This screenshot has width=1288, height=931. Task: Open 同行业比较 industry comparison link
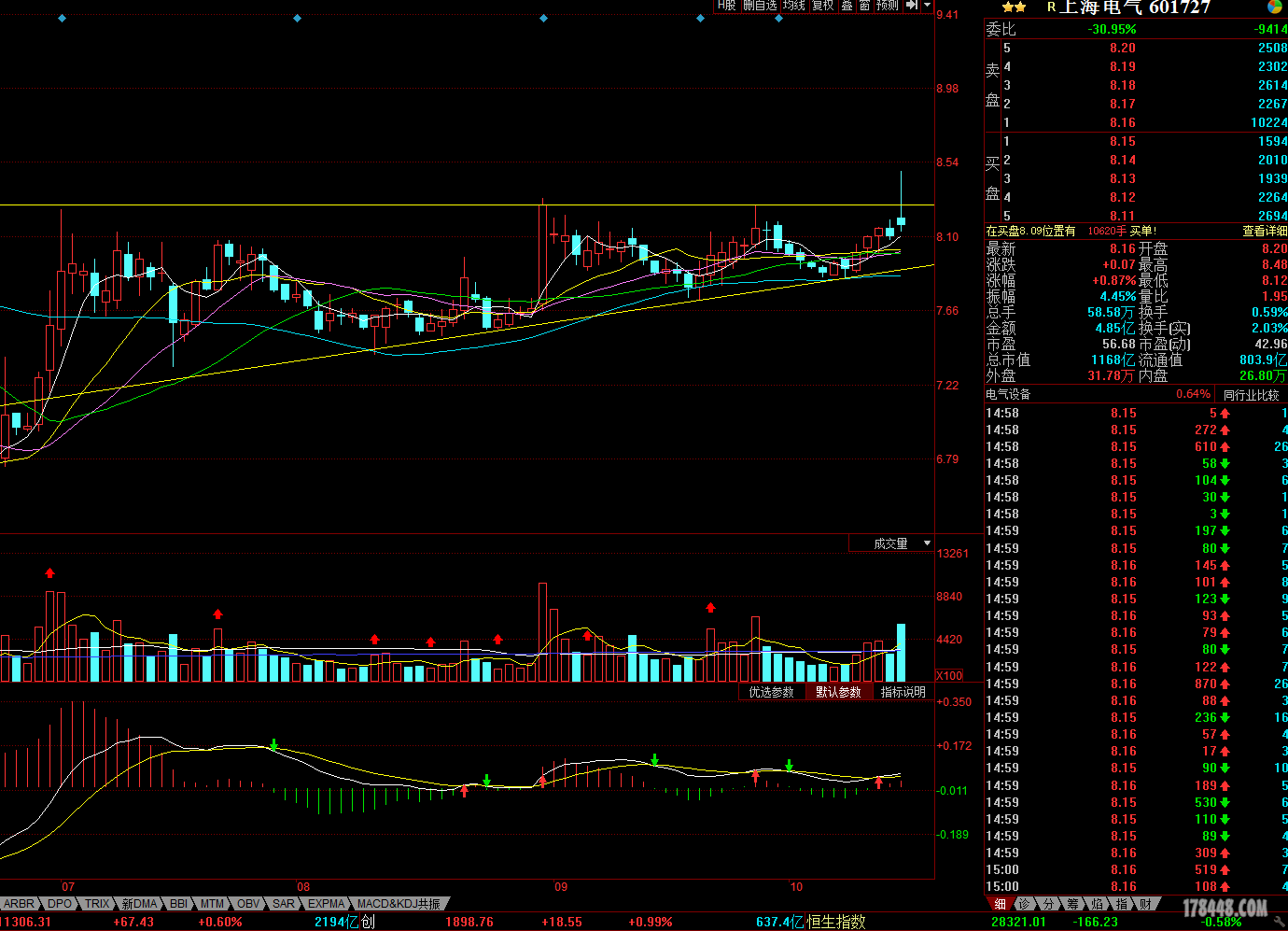point(1251,395)
